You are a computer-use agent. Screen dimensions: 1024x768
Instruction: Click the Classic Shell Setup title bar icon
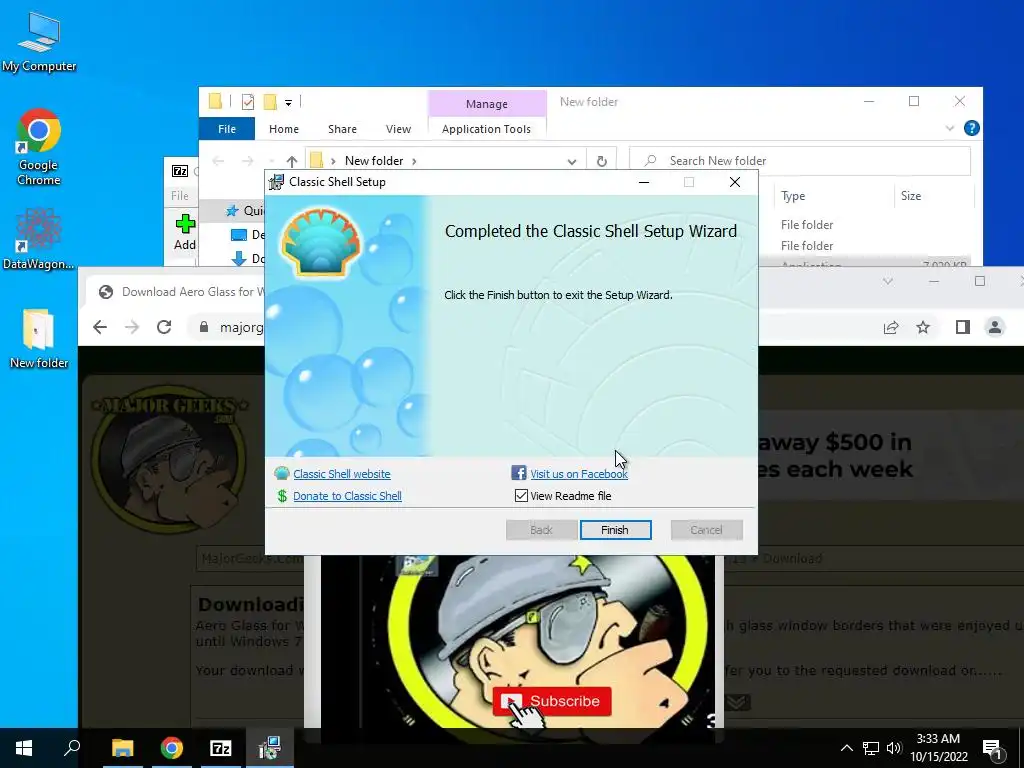(277, 182)
